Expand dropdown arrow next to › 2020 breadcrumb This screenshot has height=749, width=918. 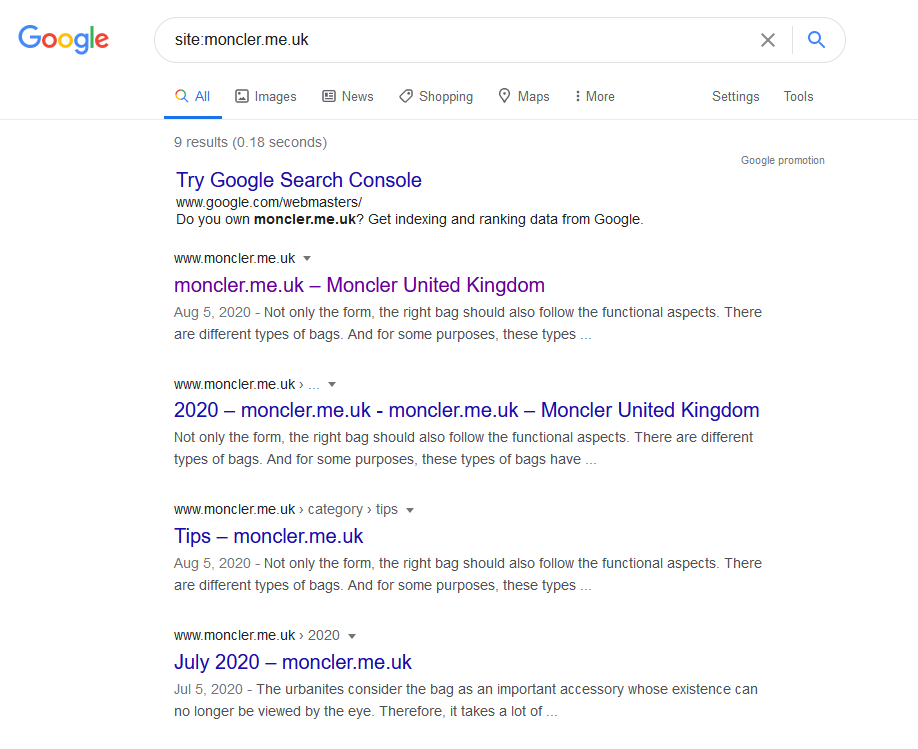click(x=352, y=636)
